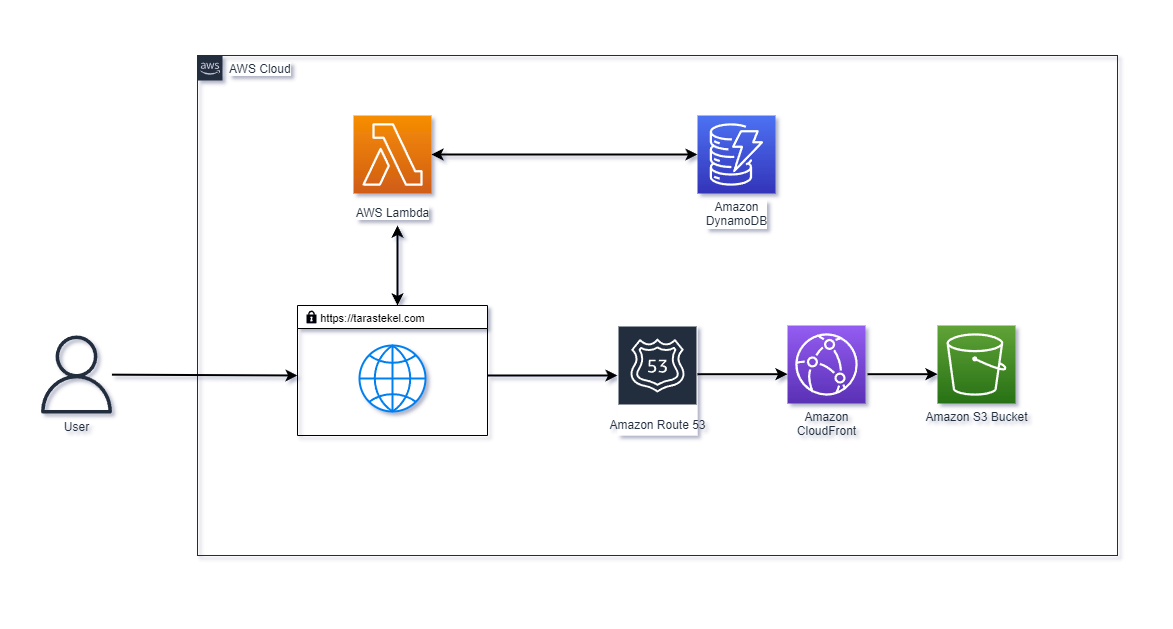Click the green Amazon S3 bucket icon

pyautogui.click(x=976, y=364)
